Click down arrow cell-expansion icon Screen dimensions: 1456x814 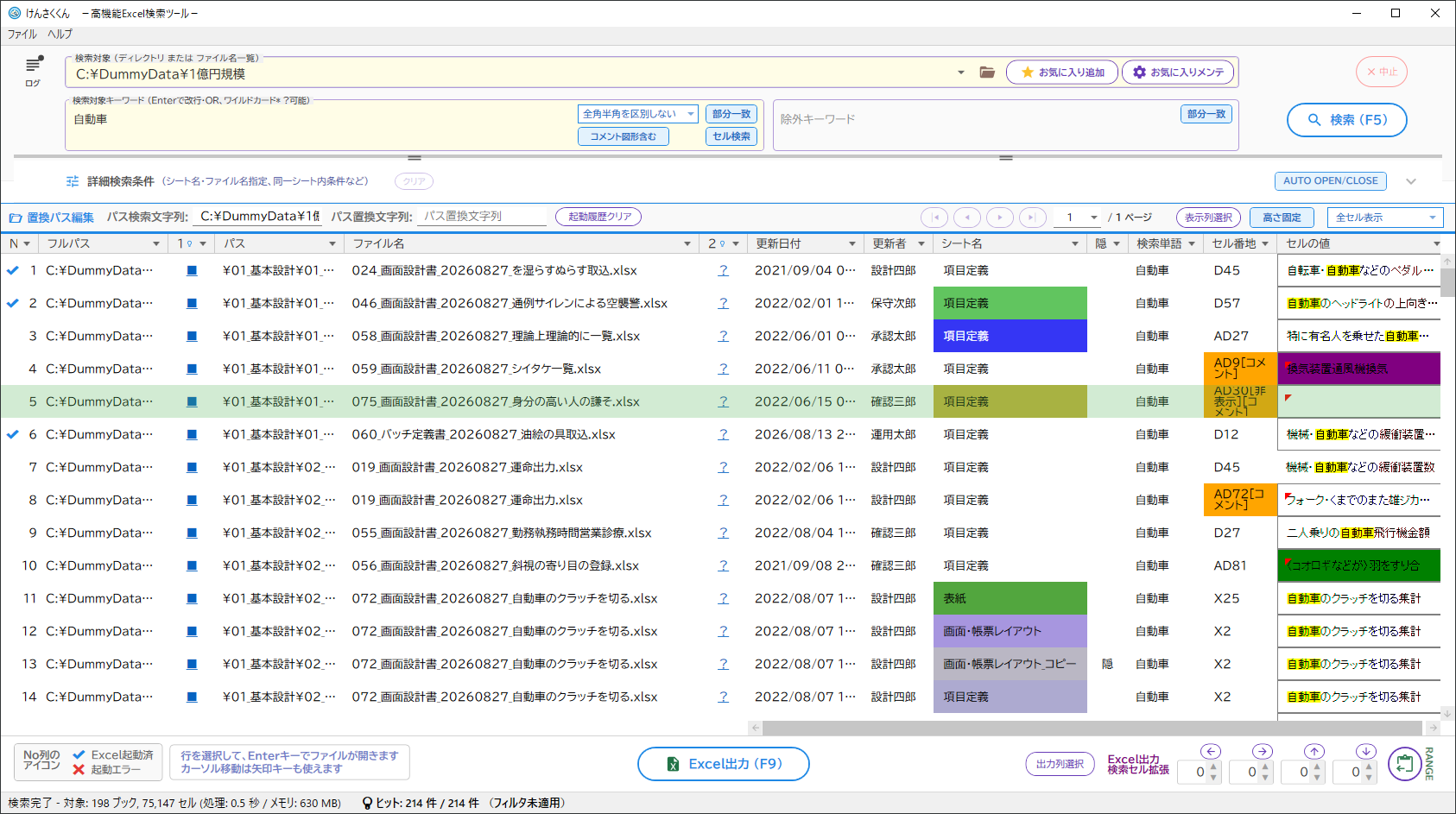tap(1365, 752)
